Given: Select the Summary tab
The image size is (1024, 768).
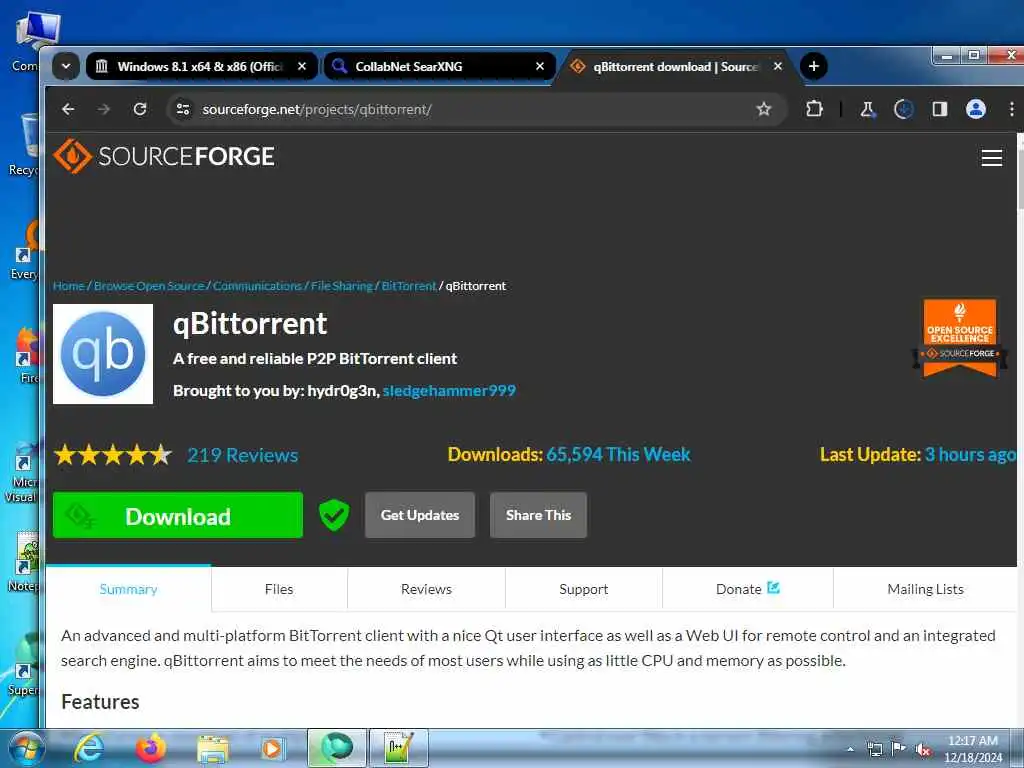Looking at the screenshot, I should point(129,589).
